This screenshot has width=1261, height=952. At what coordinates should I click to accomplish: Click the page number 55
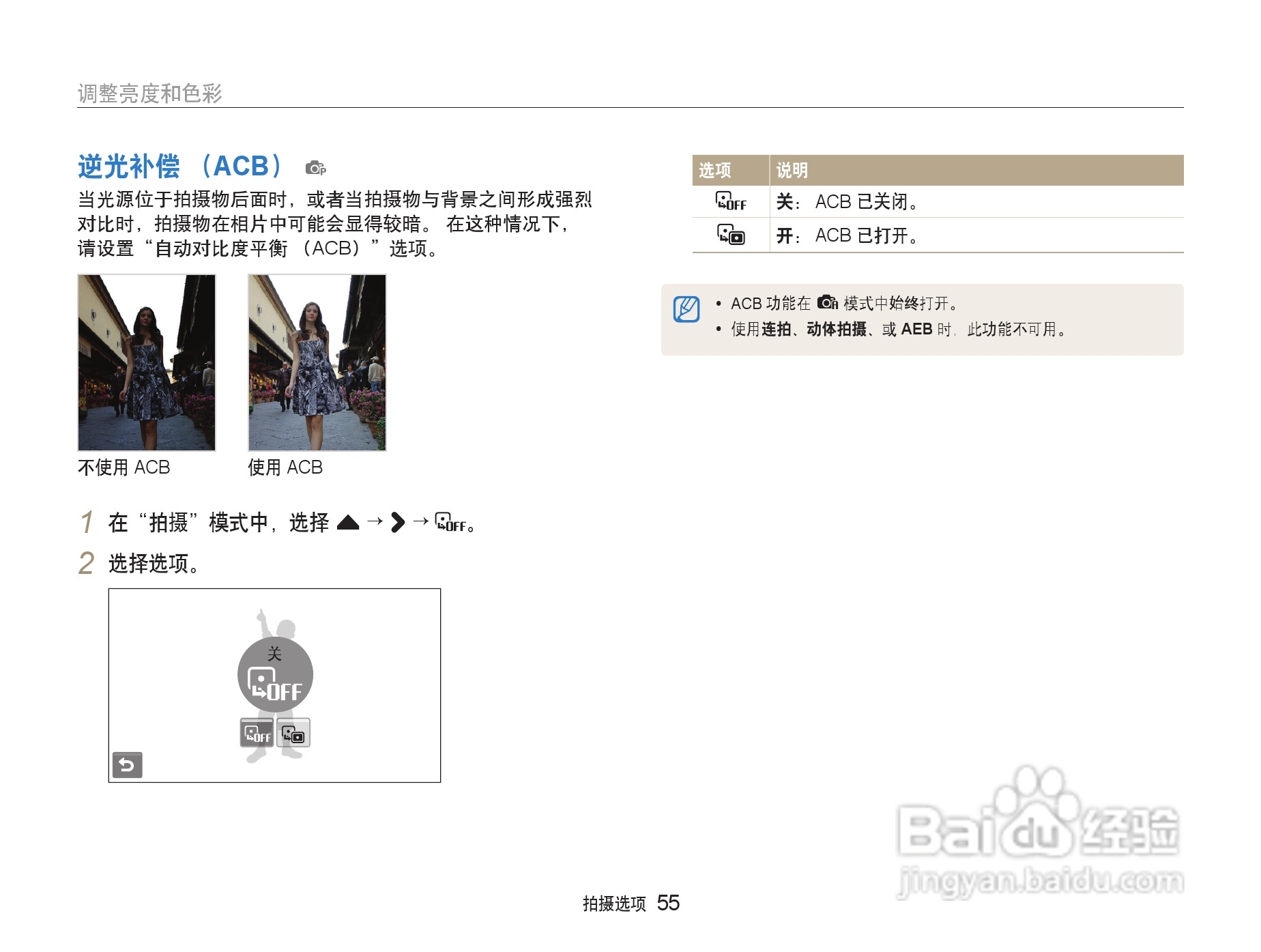(x=668, y=903)
